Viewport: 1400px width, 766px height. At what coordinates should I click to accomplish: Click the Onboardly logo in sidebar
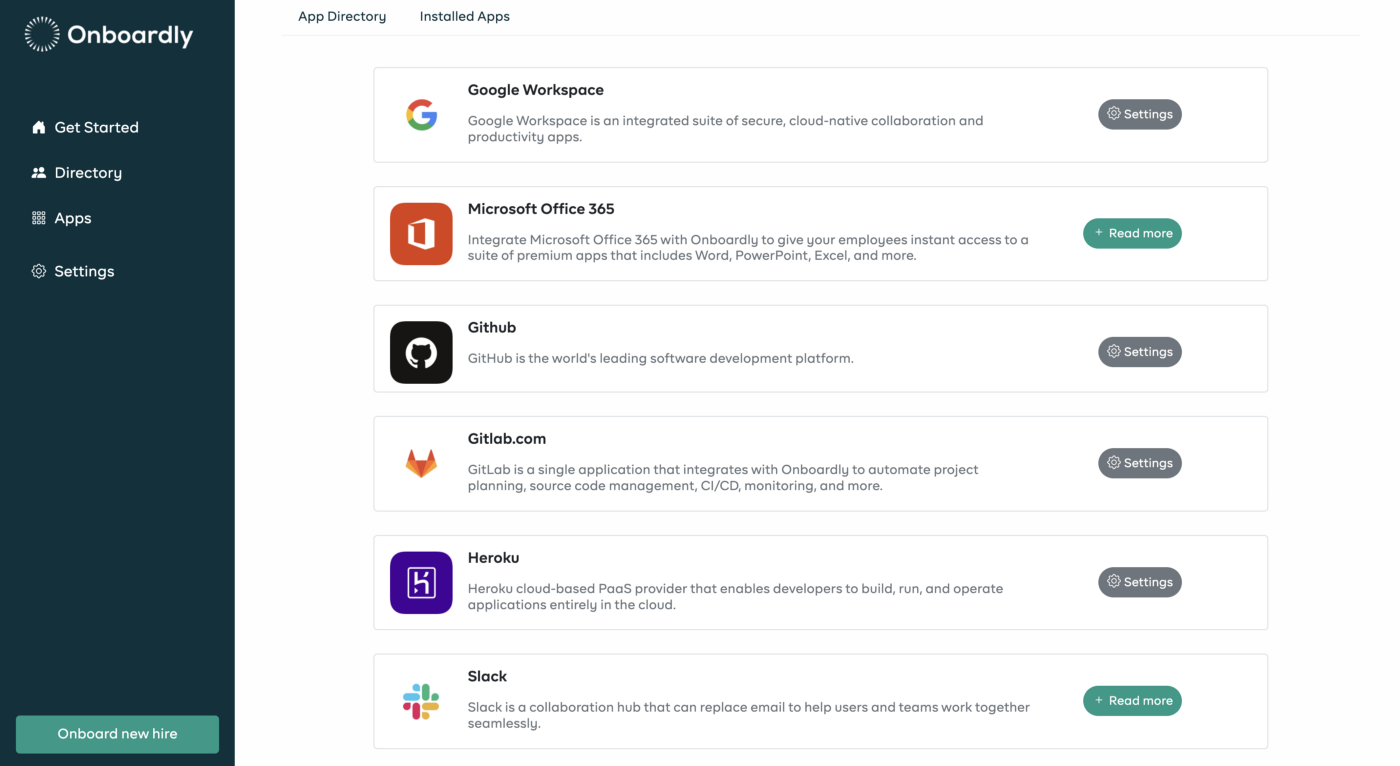tap(108, 35)
